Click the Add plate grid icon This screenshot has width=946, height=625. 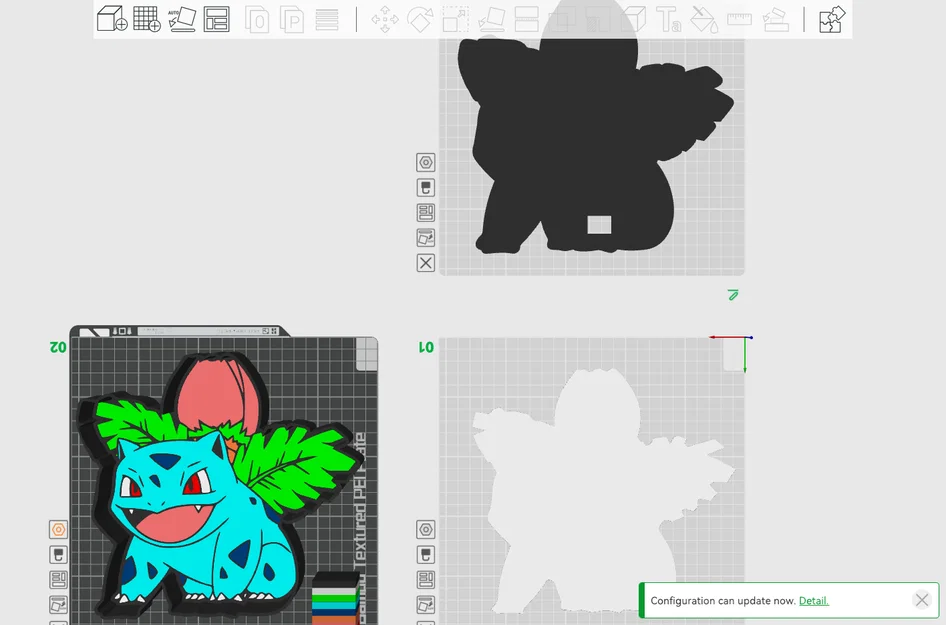(x=147, y=19)
